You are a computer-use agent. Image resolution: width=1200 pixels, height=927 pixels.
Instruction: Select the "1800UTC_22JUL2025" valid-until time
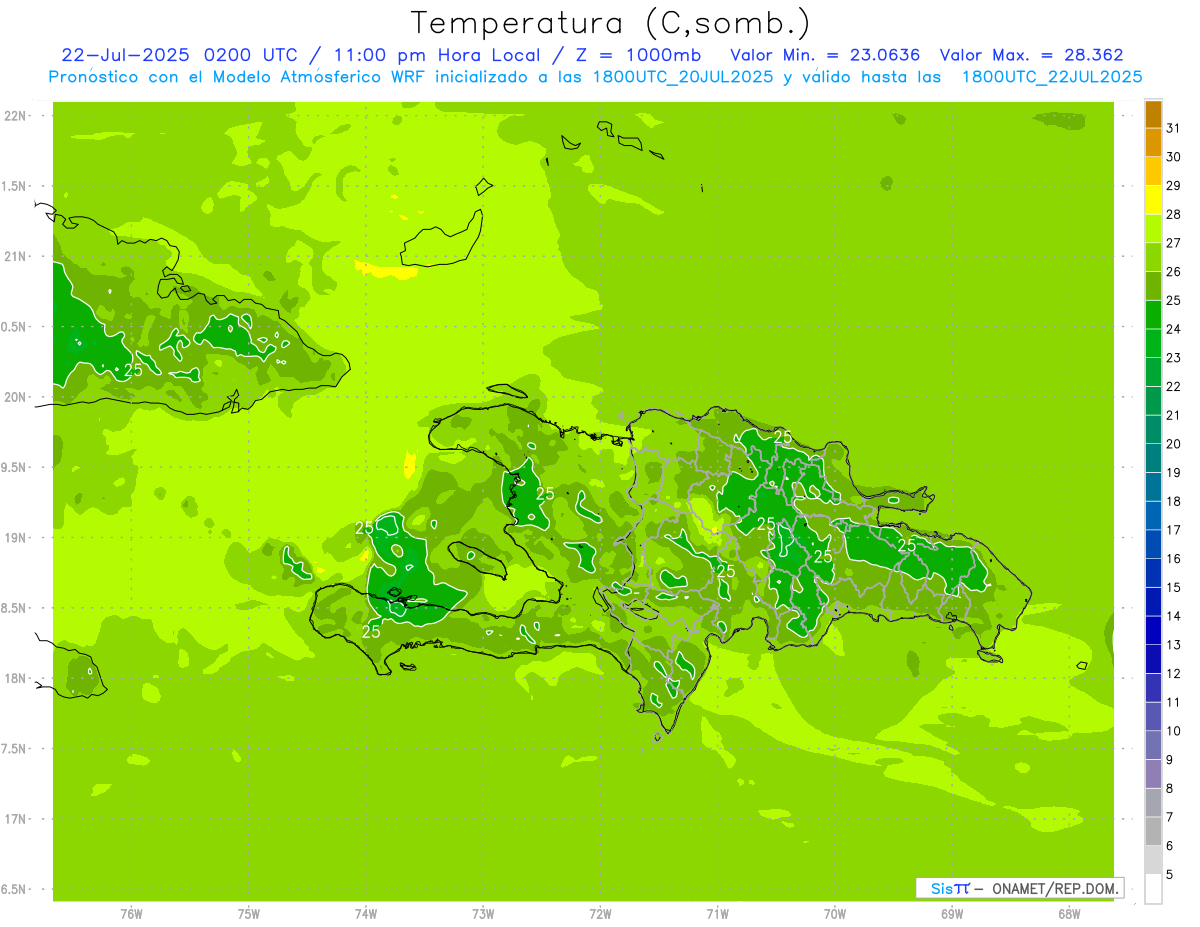pos(1052,77)
